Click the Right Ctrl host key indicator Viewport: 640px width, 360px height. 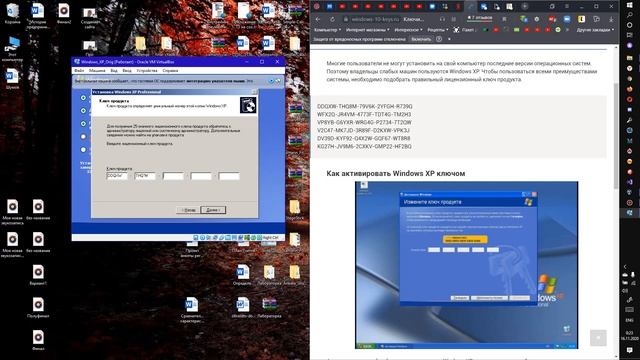[270, 238]
